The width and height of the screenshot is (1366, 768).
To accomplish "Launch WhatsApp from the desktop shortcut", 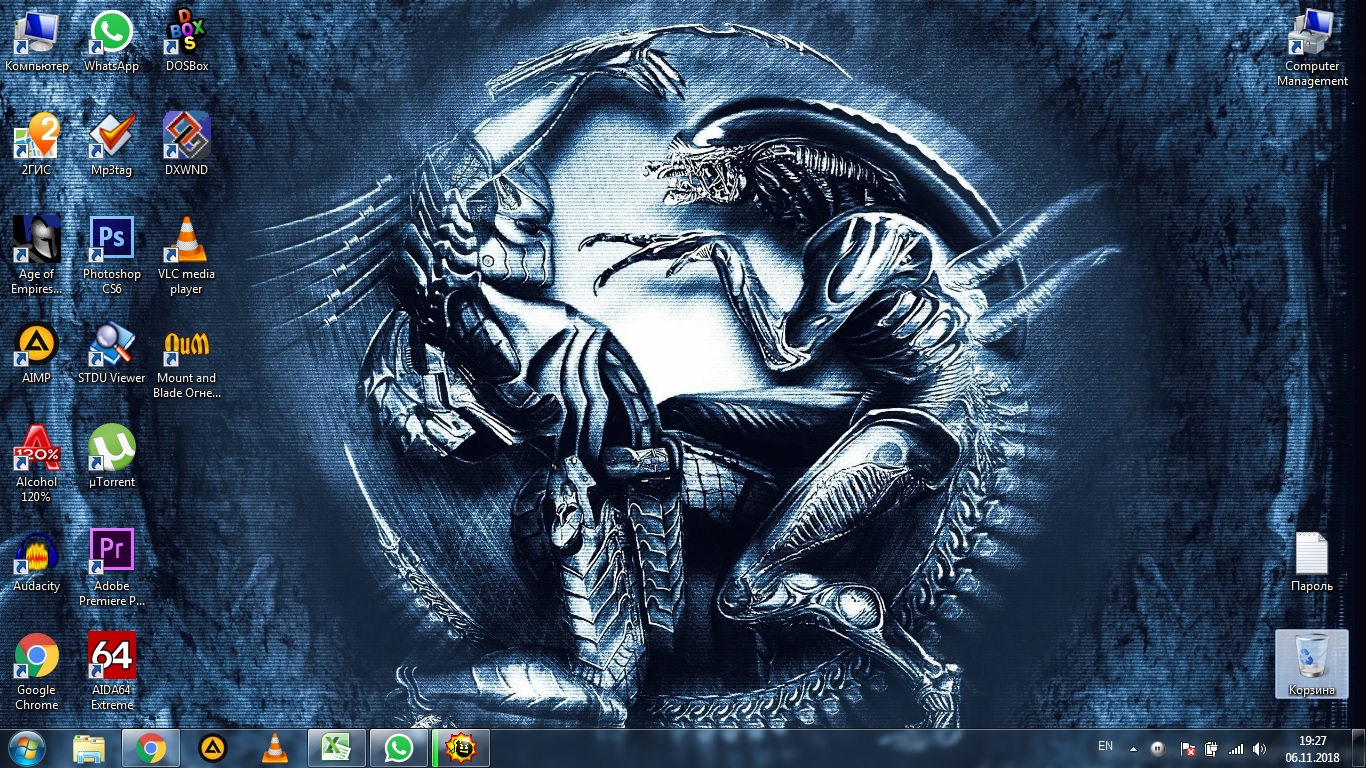I will [x=112, y=41].
